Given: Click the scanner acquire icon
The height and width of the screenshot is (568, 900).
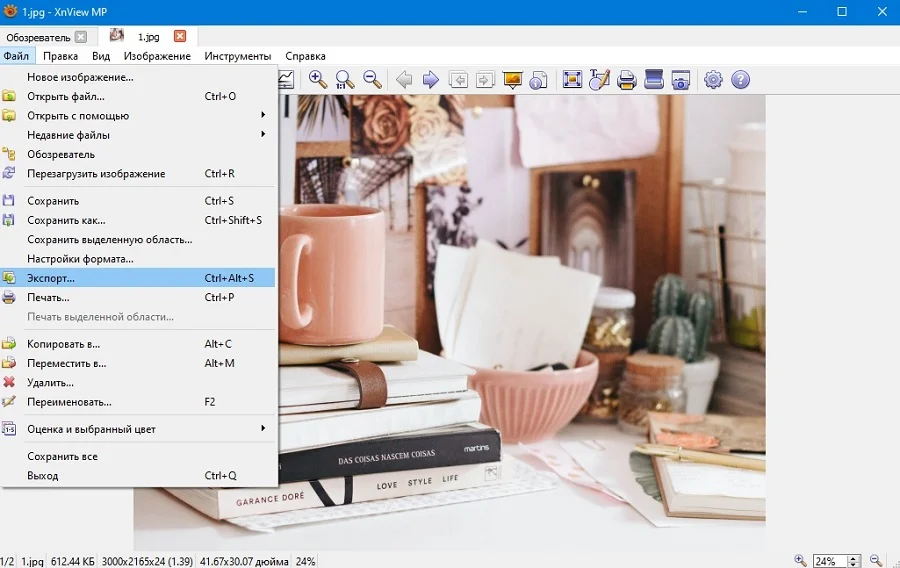Looking at the screenshot, I should click(653, 79).
